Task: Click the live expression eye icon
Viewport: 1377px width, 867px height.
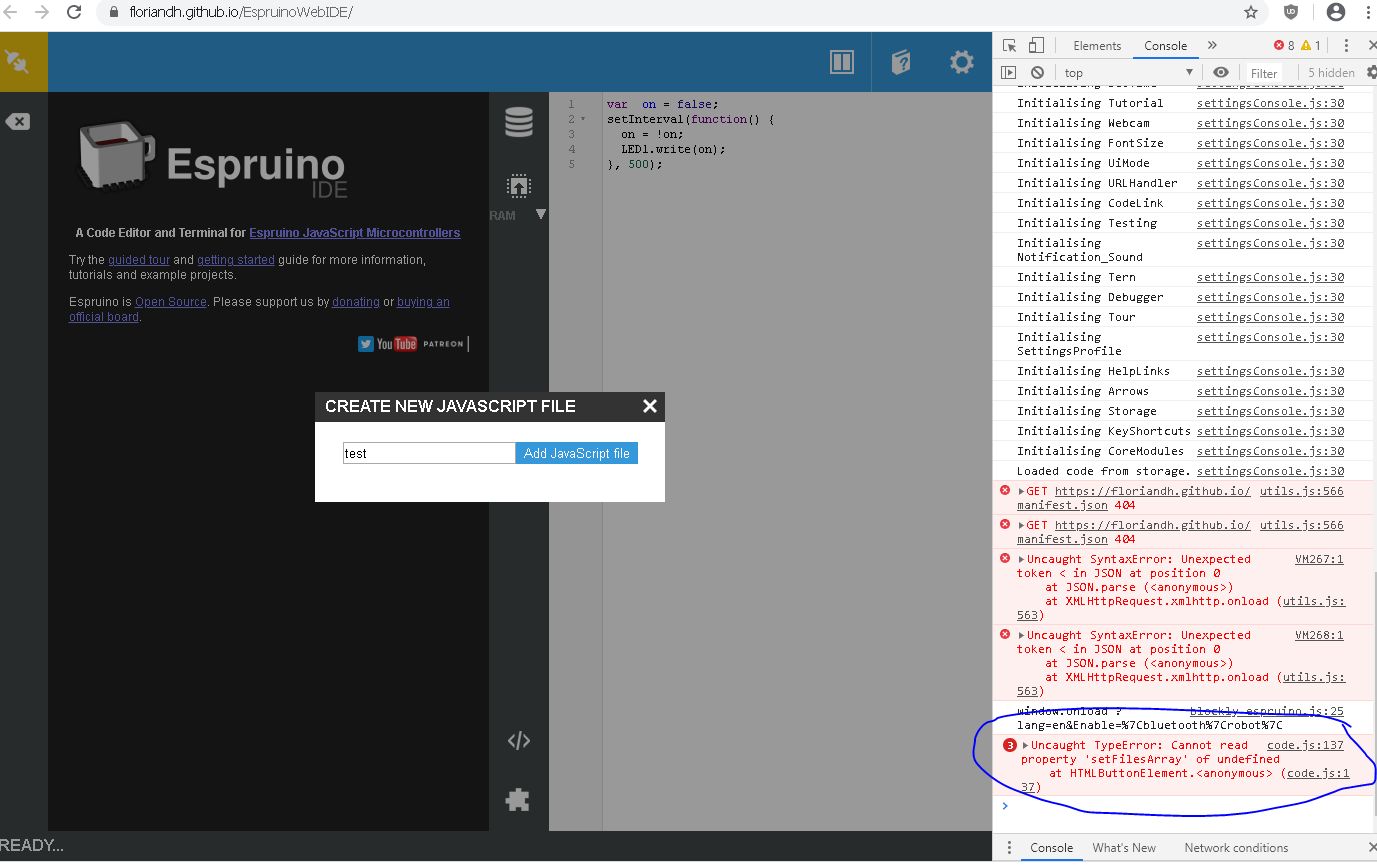Action: coord(1221,72)
